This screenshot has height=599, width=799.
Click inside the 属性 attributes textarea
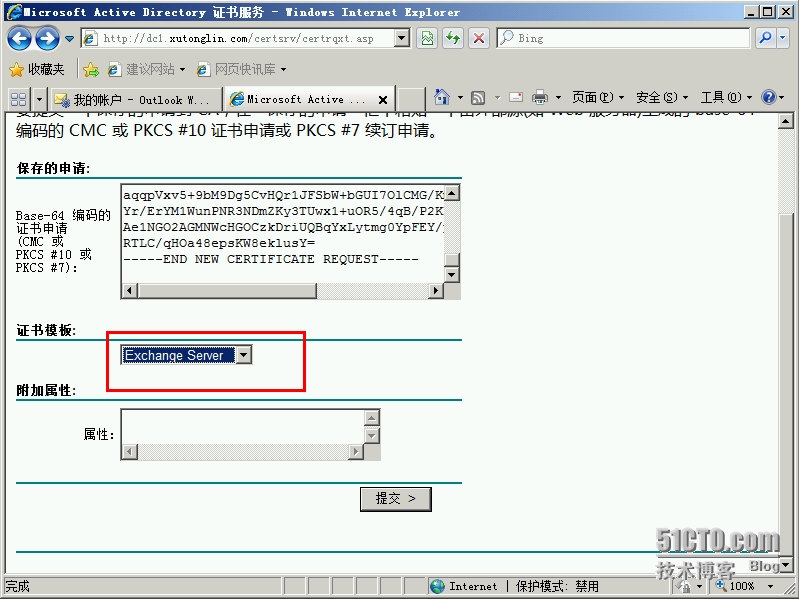(243, 427)
